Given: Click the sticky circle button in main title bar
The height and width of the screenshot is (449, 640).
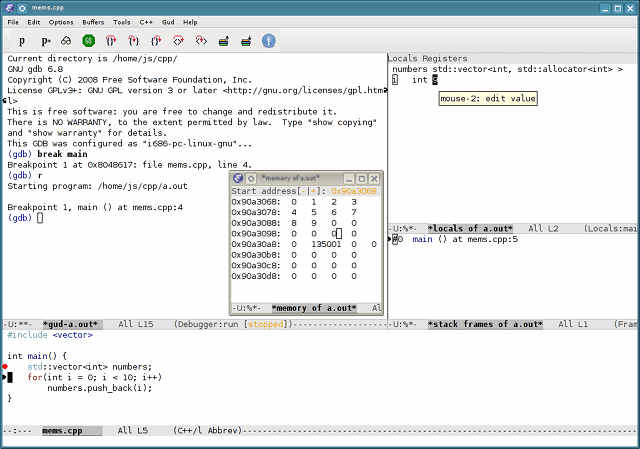Looking at the screenshot, I should (x=22, y=8).
